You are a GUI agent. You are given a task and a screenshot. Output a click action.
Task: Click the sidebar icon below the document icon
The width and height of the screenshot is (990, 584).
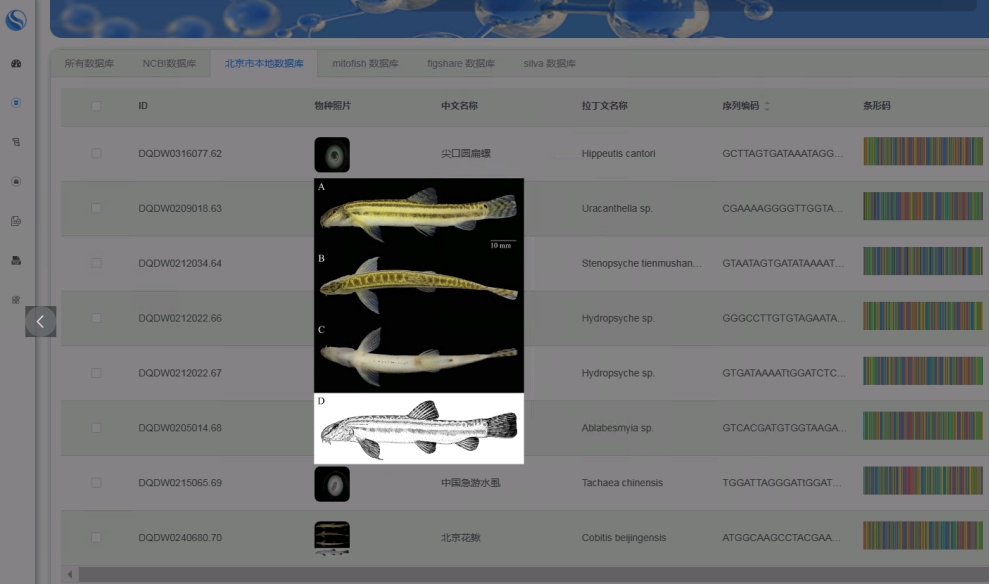[16, 260]
